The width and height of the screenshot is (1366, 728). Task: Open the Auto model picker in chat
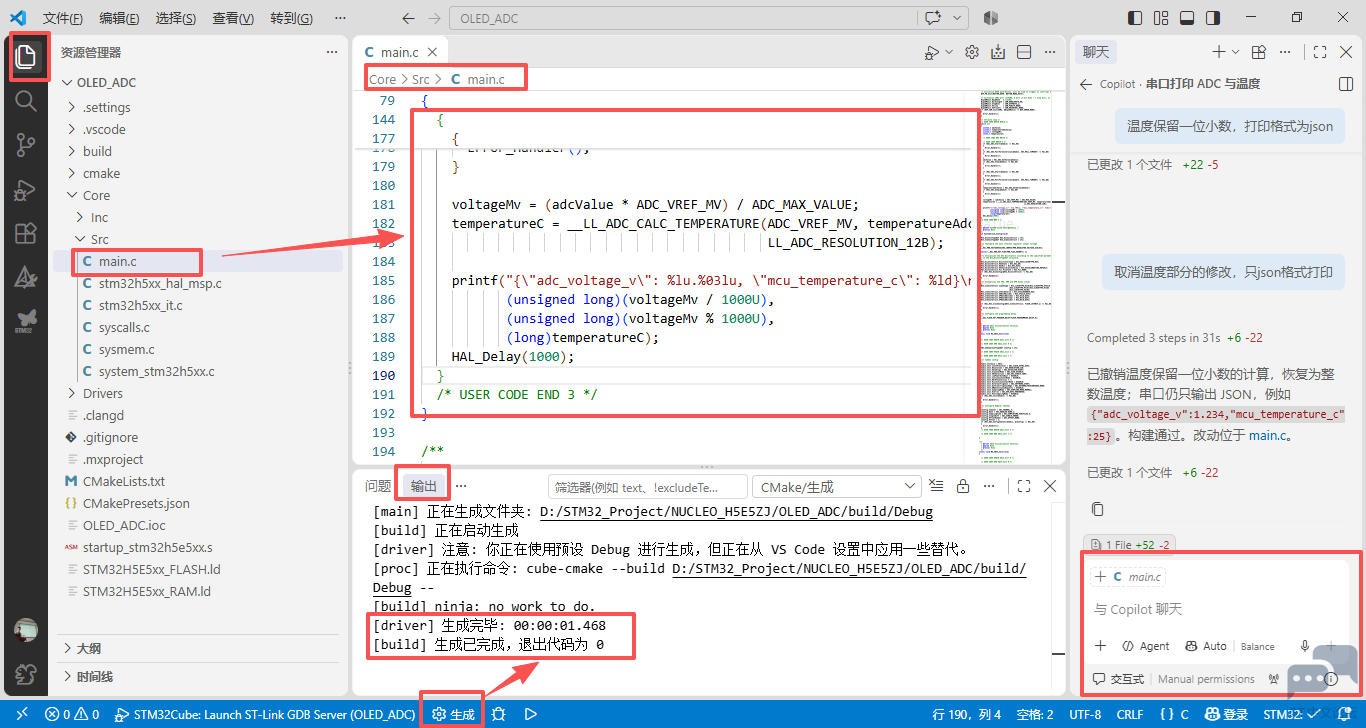1206,646
